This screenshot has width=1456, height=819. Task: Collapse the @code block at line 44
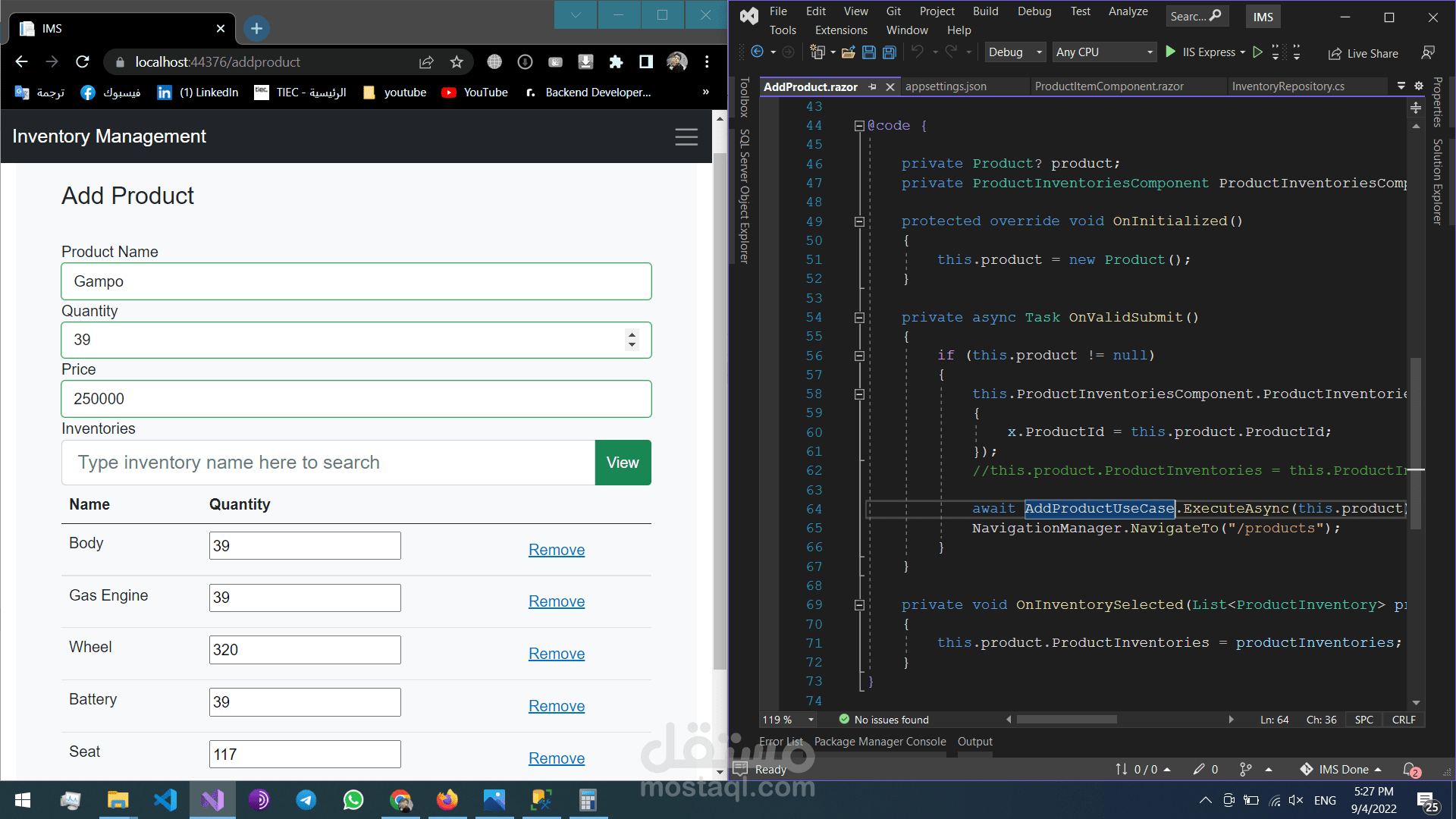[x=859, y=126]
